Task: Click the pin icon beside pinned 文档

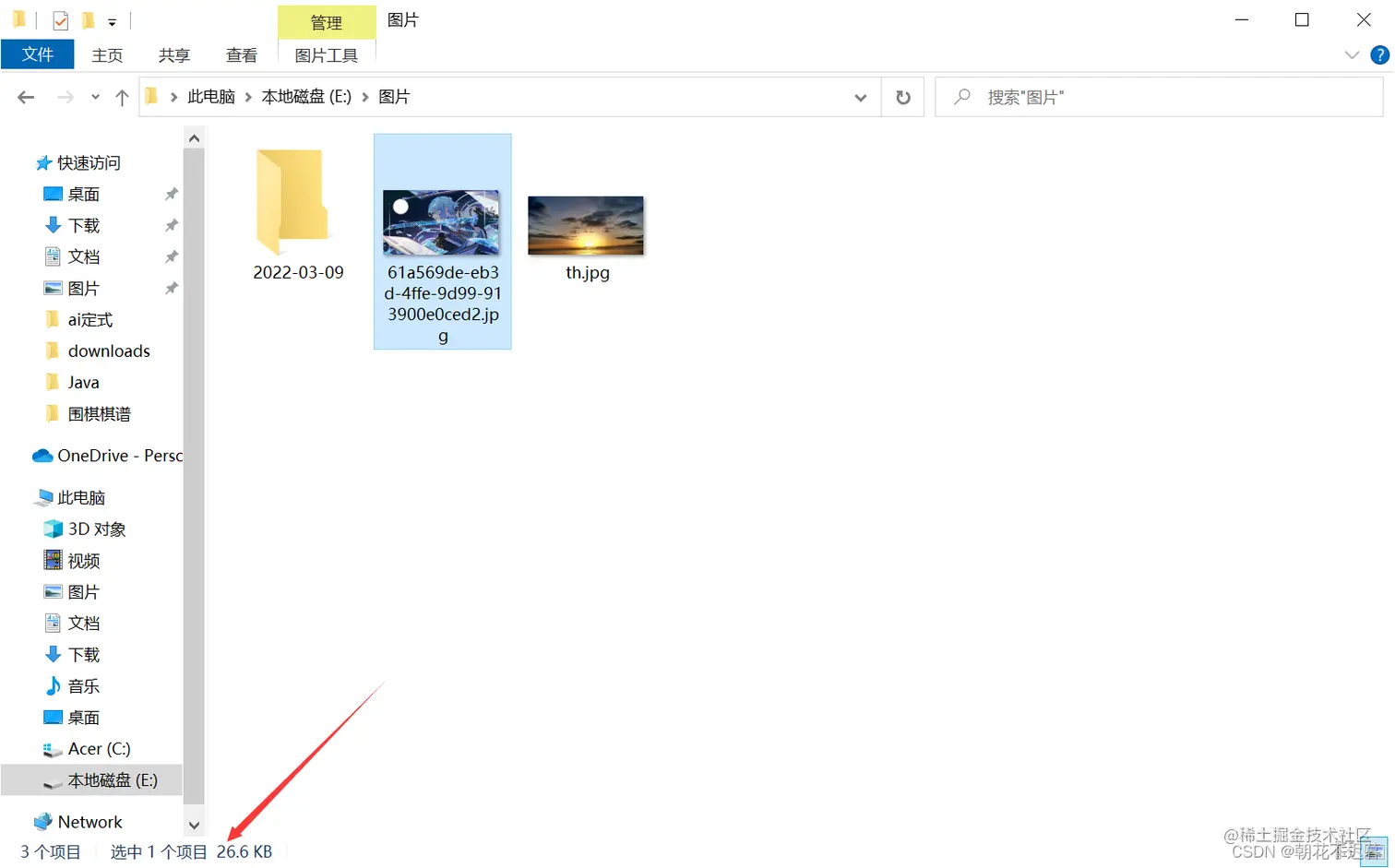Action: (x=171, y=257)
